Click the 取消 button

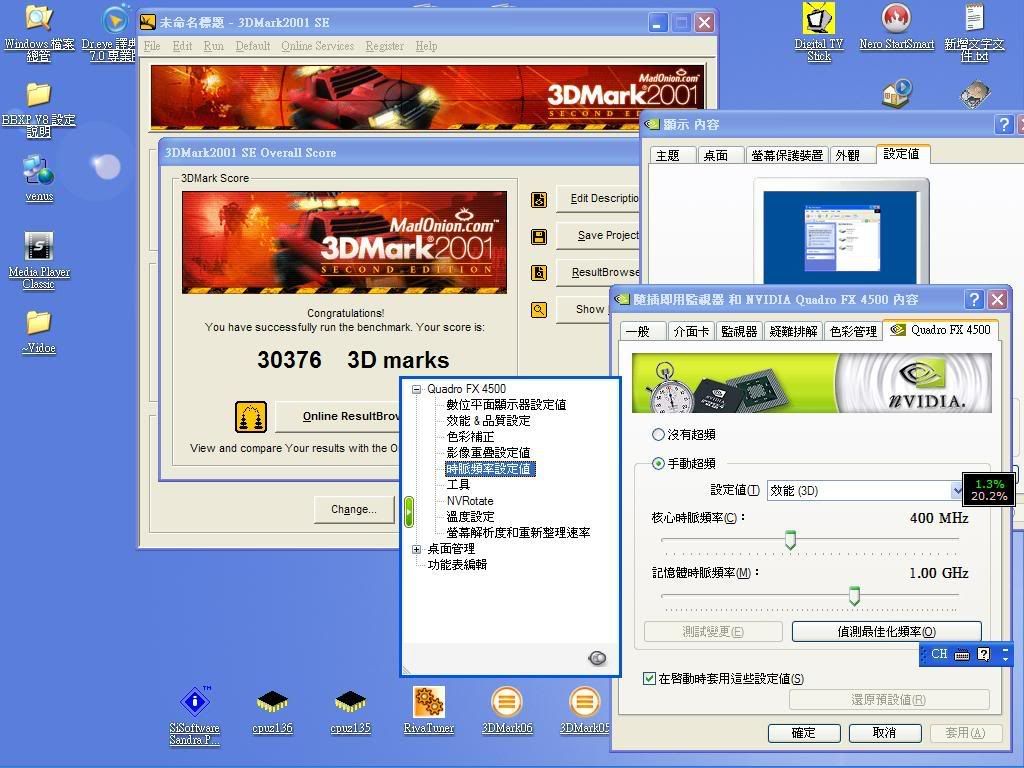(x=885, y=733)
